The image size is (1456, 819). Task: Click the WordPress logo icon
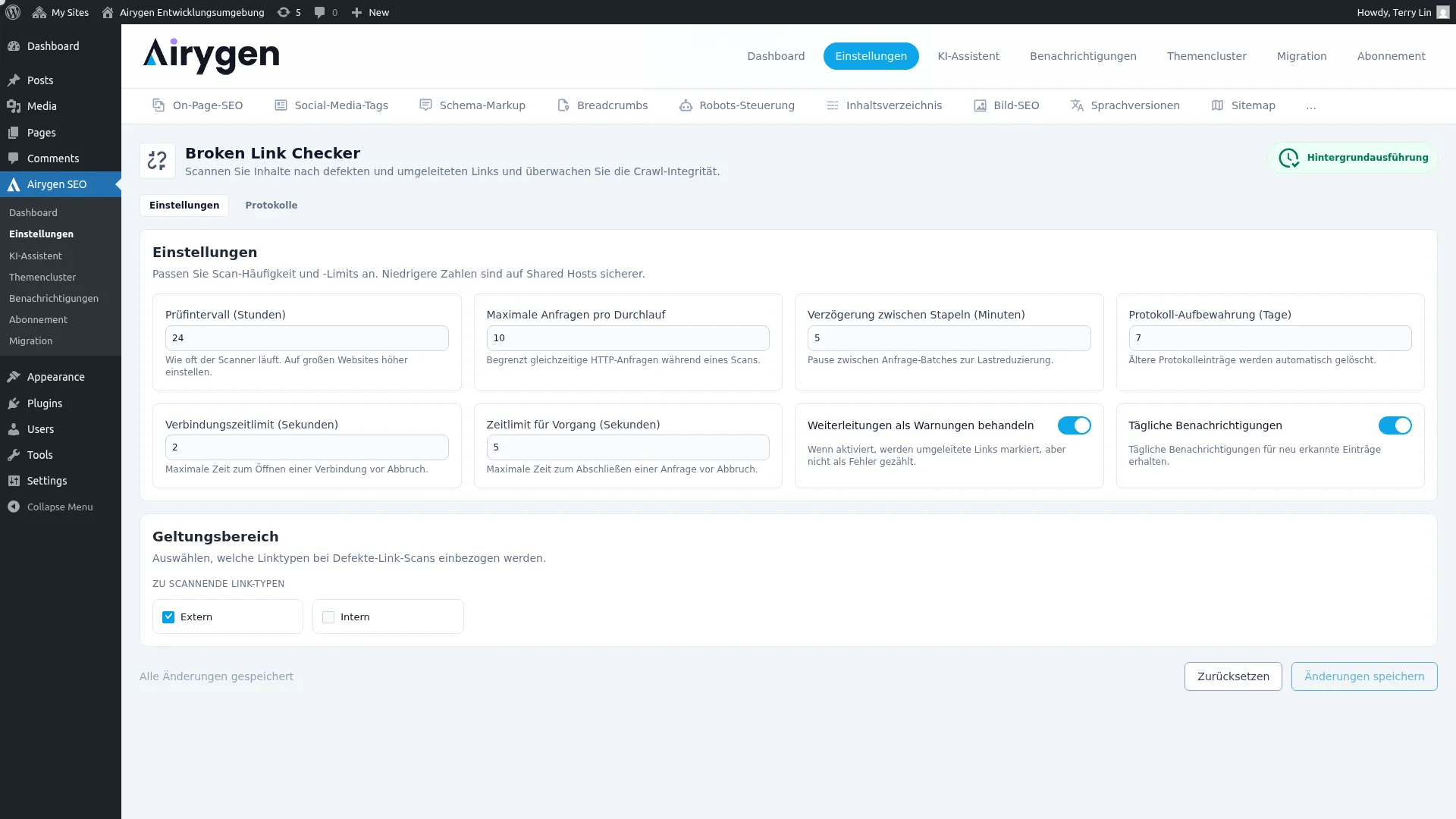point(13,12)
